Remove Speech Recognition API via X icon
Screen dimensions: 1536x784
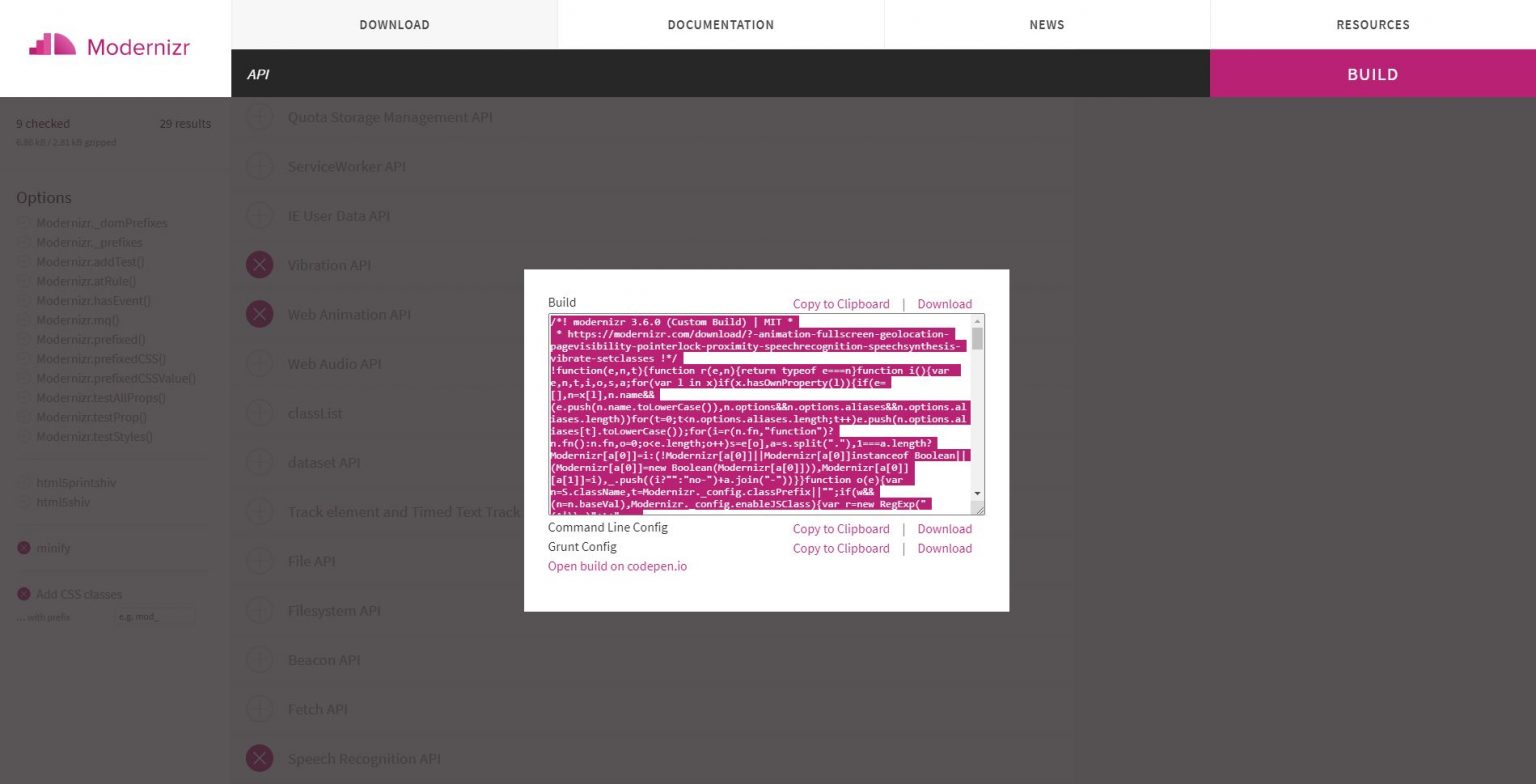tap(259, 758)
